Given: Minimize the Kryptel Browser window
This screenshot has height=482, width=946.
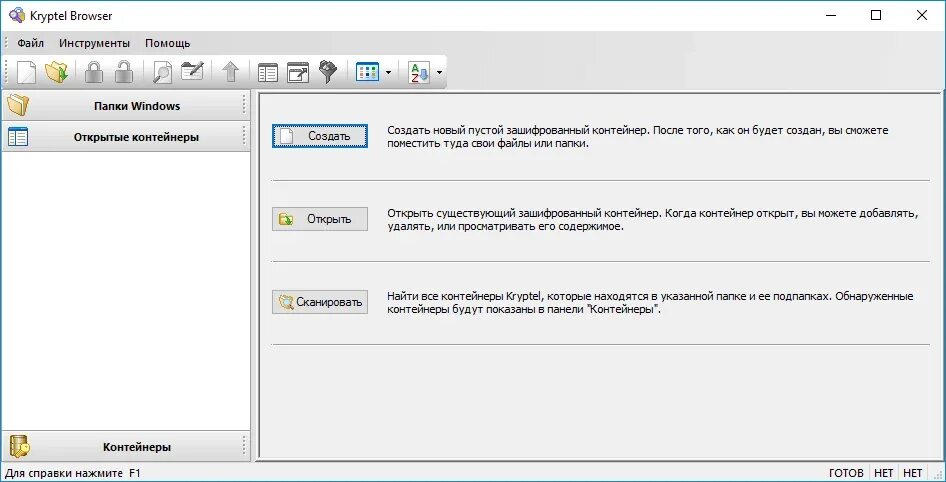Looking at the screenshot, I should click(x=830, y=16).
